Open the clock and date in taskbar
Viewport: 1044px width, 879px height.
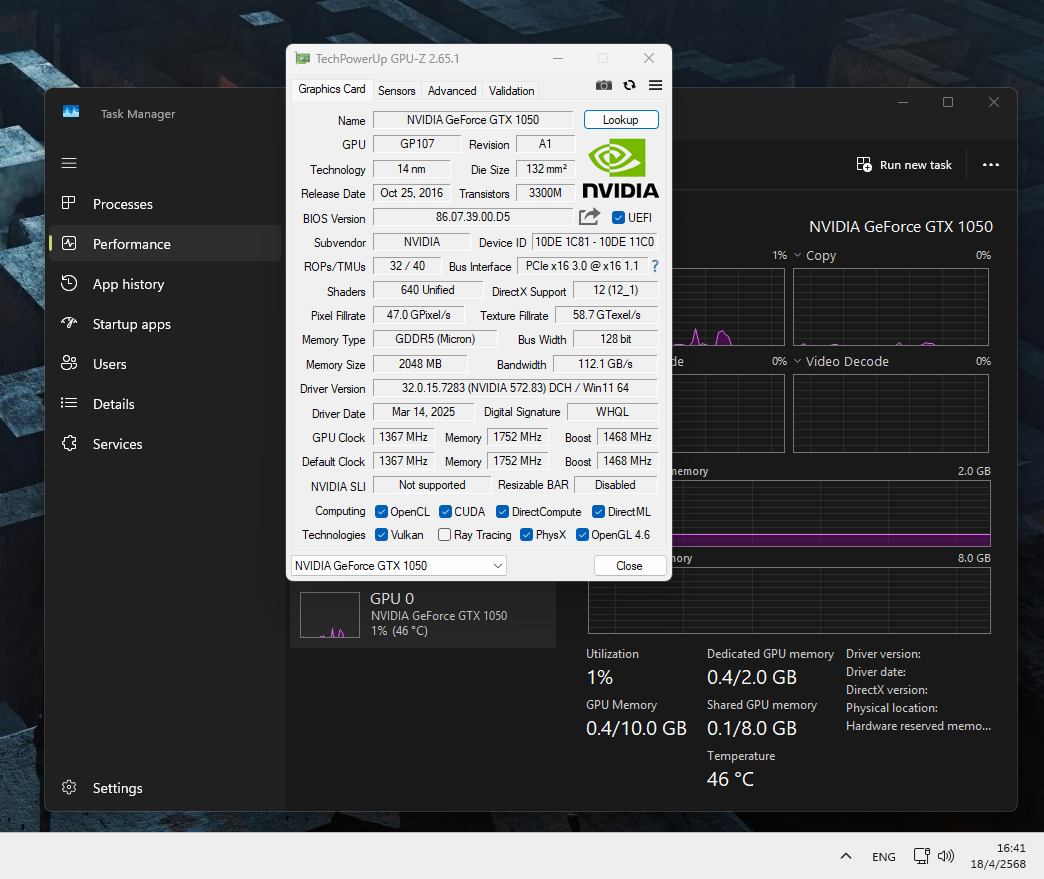998,856
